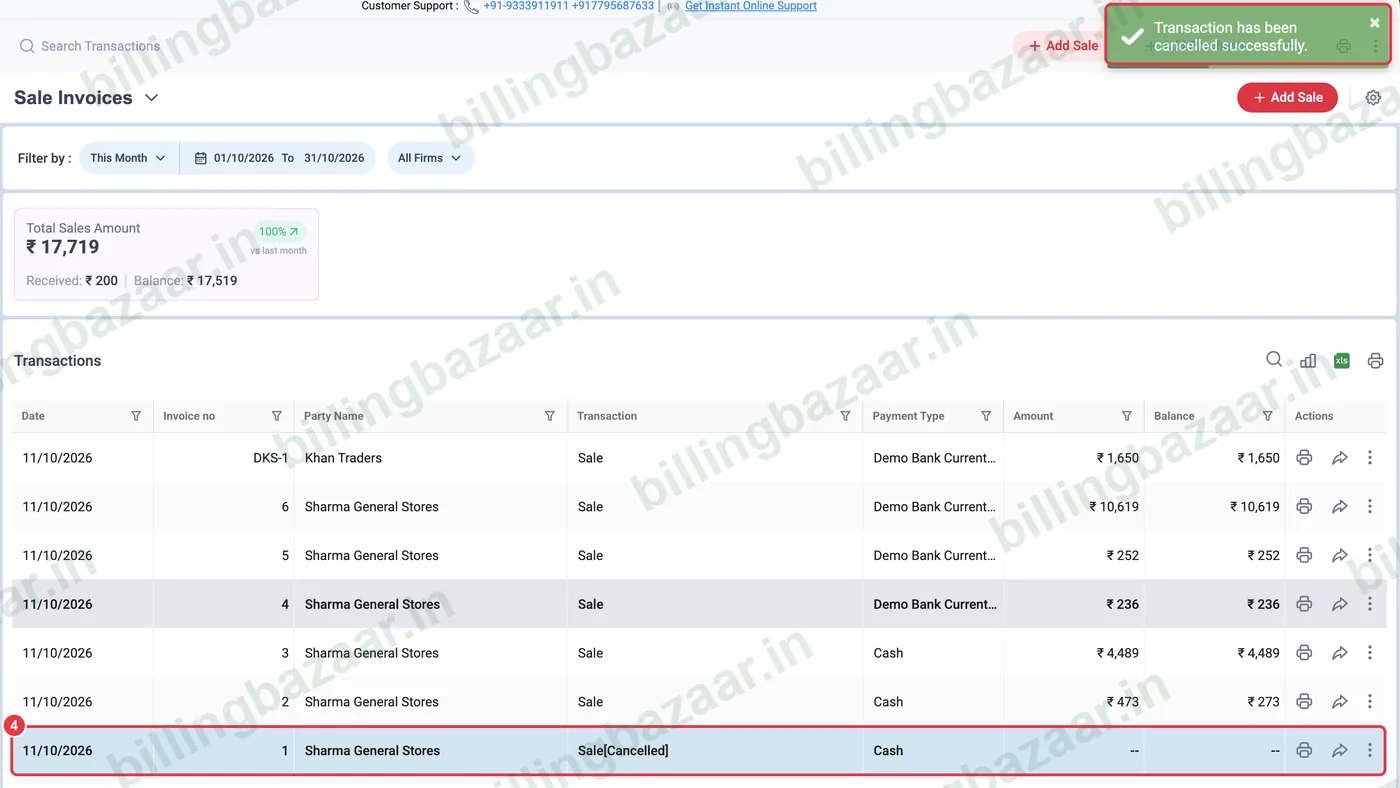The image size is (1400, 788).
Task: Expand the Sale Invoices title dropdown
Action: tap(152, 98)
